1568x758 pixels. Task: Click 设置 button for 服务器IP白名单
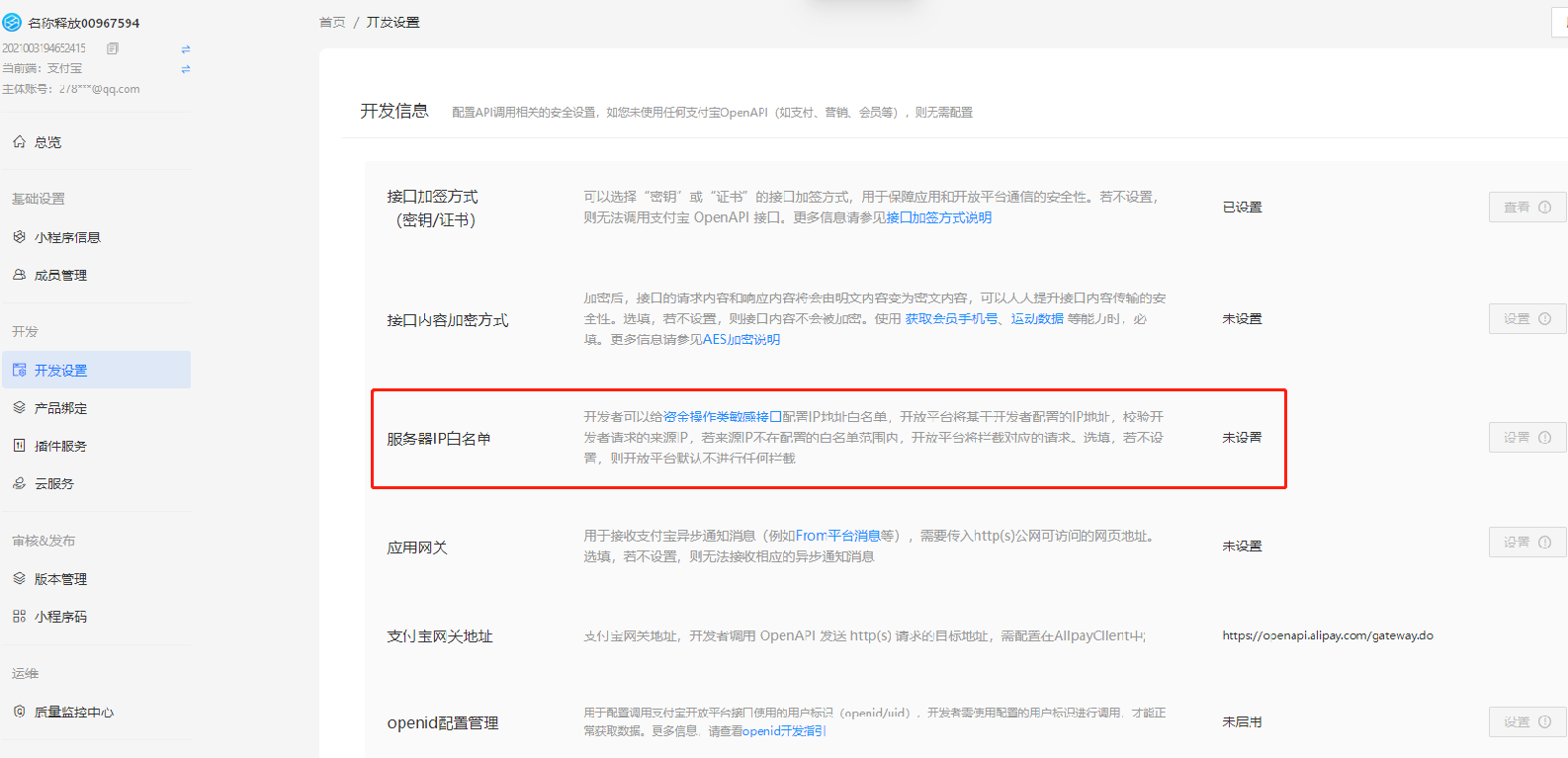1526,438
